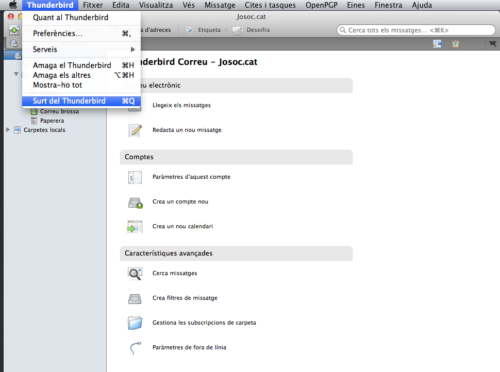Select the Paperera folder

click(x=52, y=121)
